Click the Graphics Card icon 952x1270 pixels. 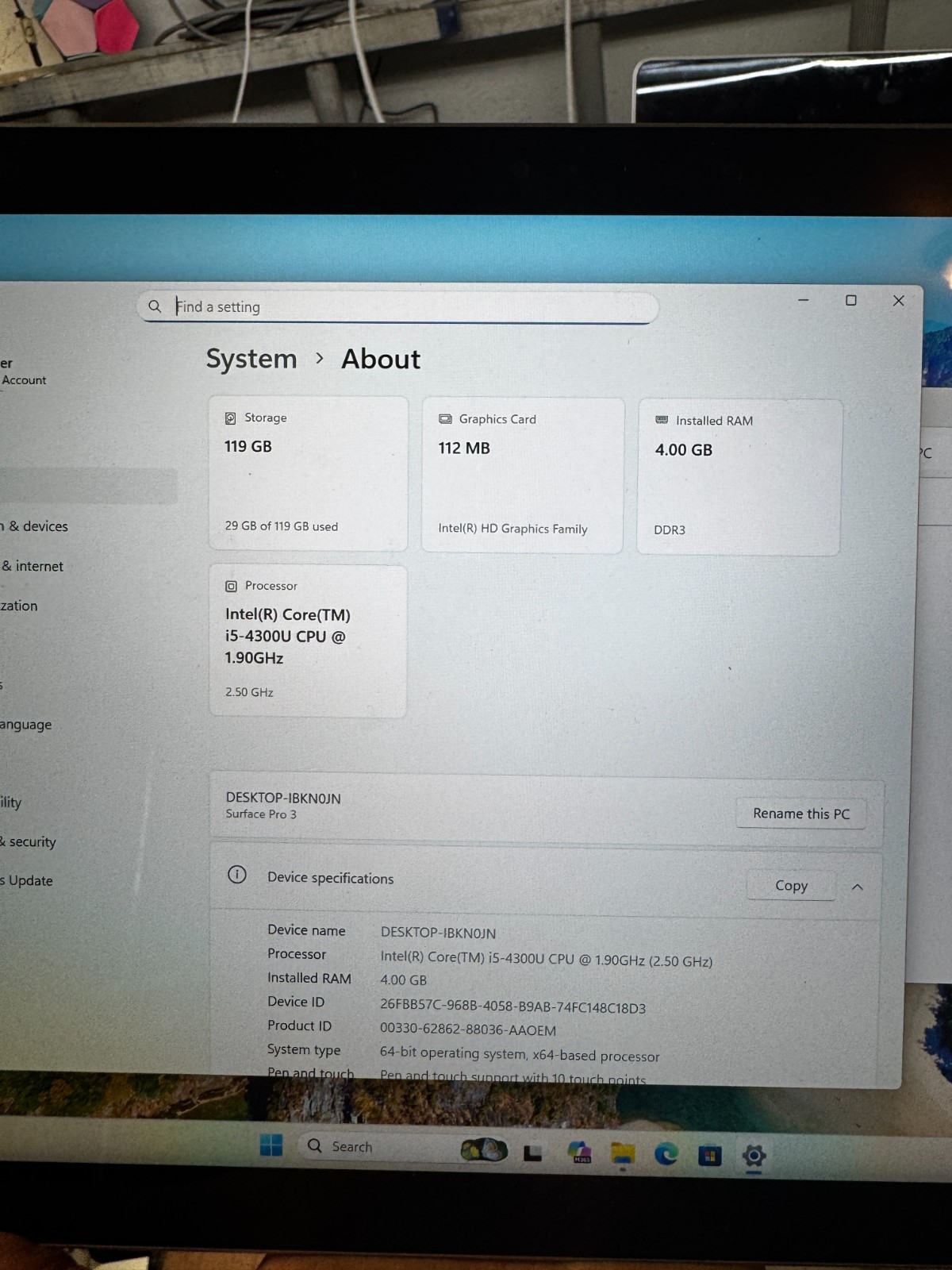coord(445,419)
